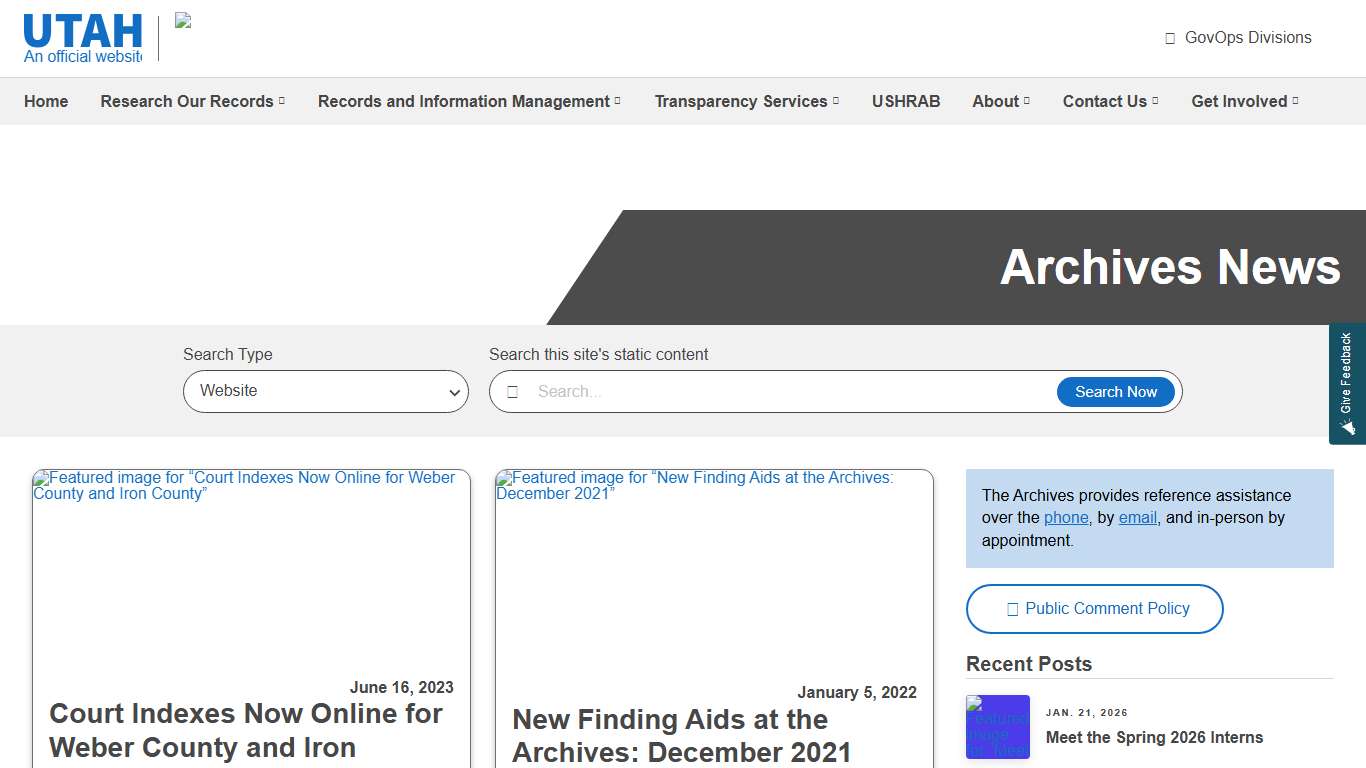Image resolution: width=1366 pixels, height=768 pixels.
Task: Click the Give Feedback megaphone icon
Action: (1347, 427)
